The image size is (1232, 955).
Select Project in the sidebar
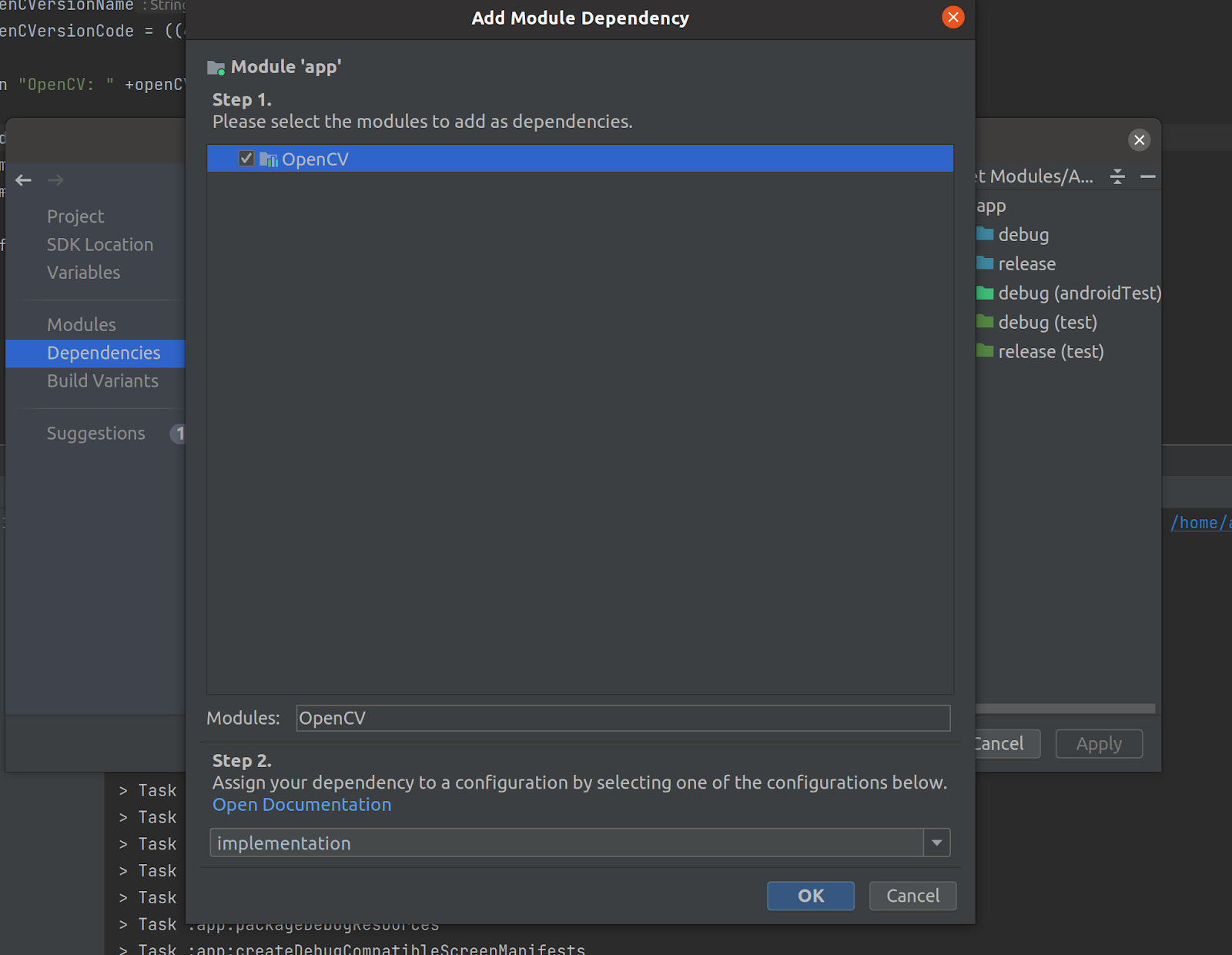click(x=75, y=216)
